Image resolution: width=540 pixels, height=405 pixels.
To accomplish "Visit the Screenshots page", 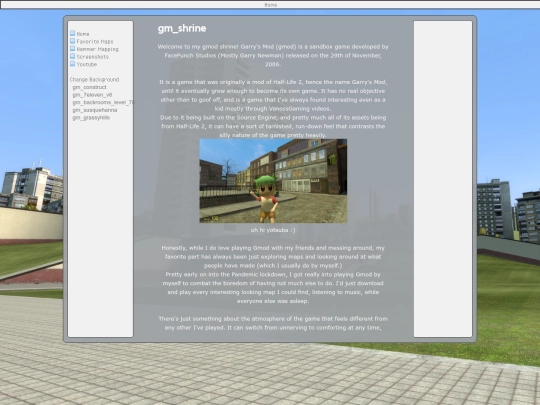I will click(92, 57).
